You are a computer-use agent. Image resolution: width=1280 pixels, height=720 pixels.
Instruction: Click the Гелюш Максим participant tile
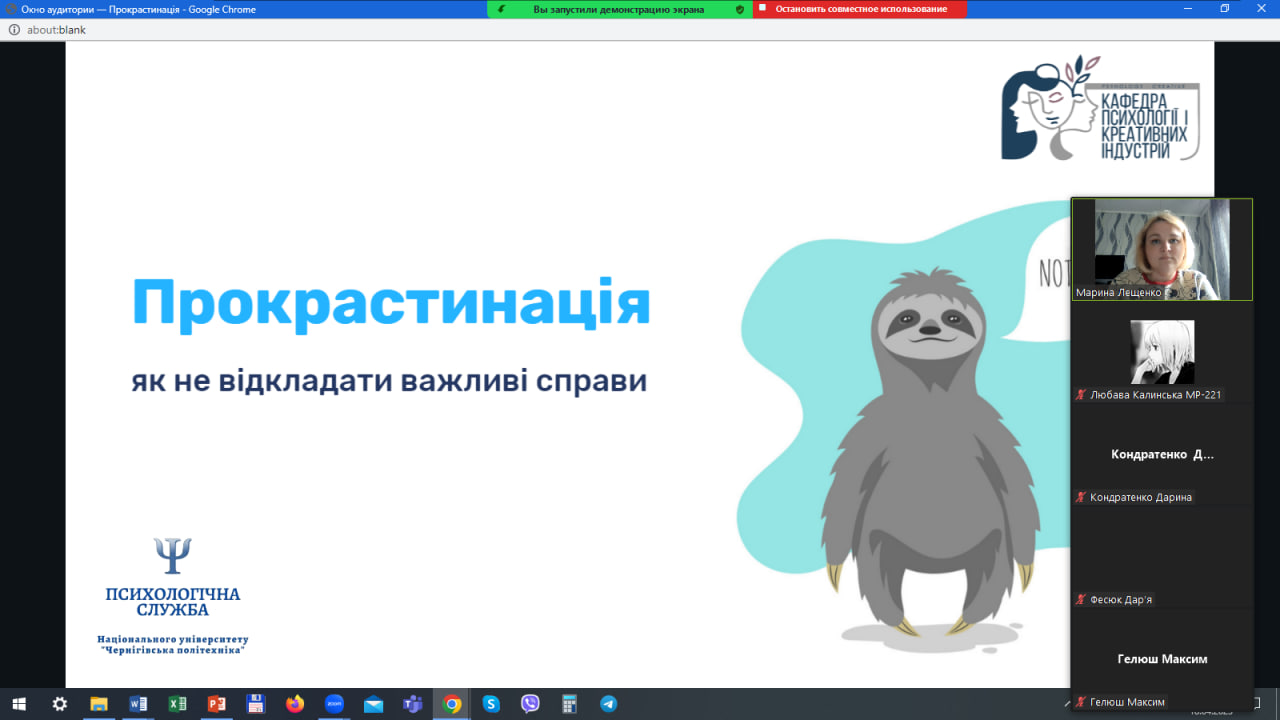point(1161,659)
